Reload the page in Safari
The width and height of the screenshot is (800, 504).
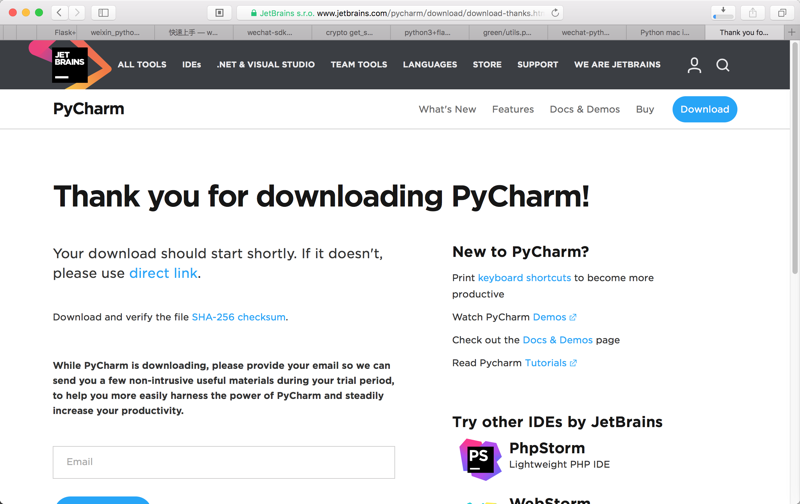pyautogui.click(x=555, y=13)
